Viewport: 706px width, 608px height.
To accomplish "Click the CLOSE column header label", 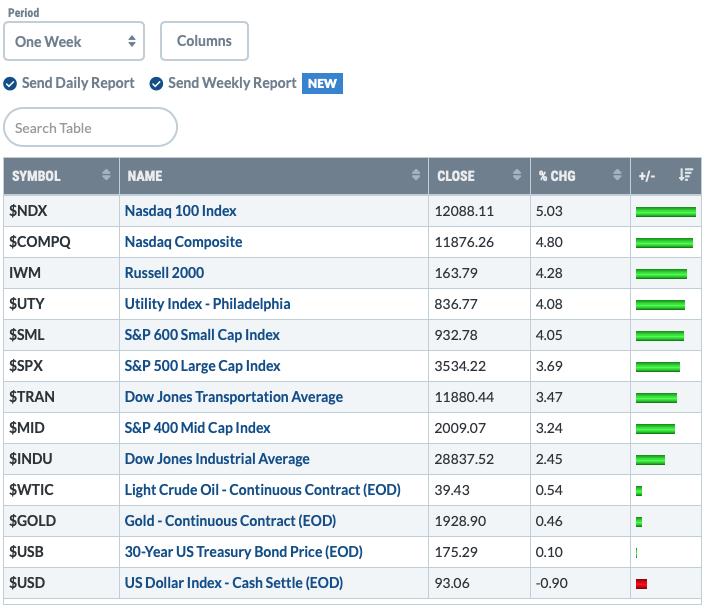I will pyautogui.click(x=456, y=176).
